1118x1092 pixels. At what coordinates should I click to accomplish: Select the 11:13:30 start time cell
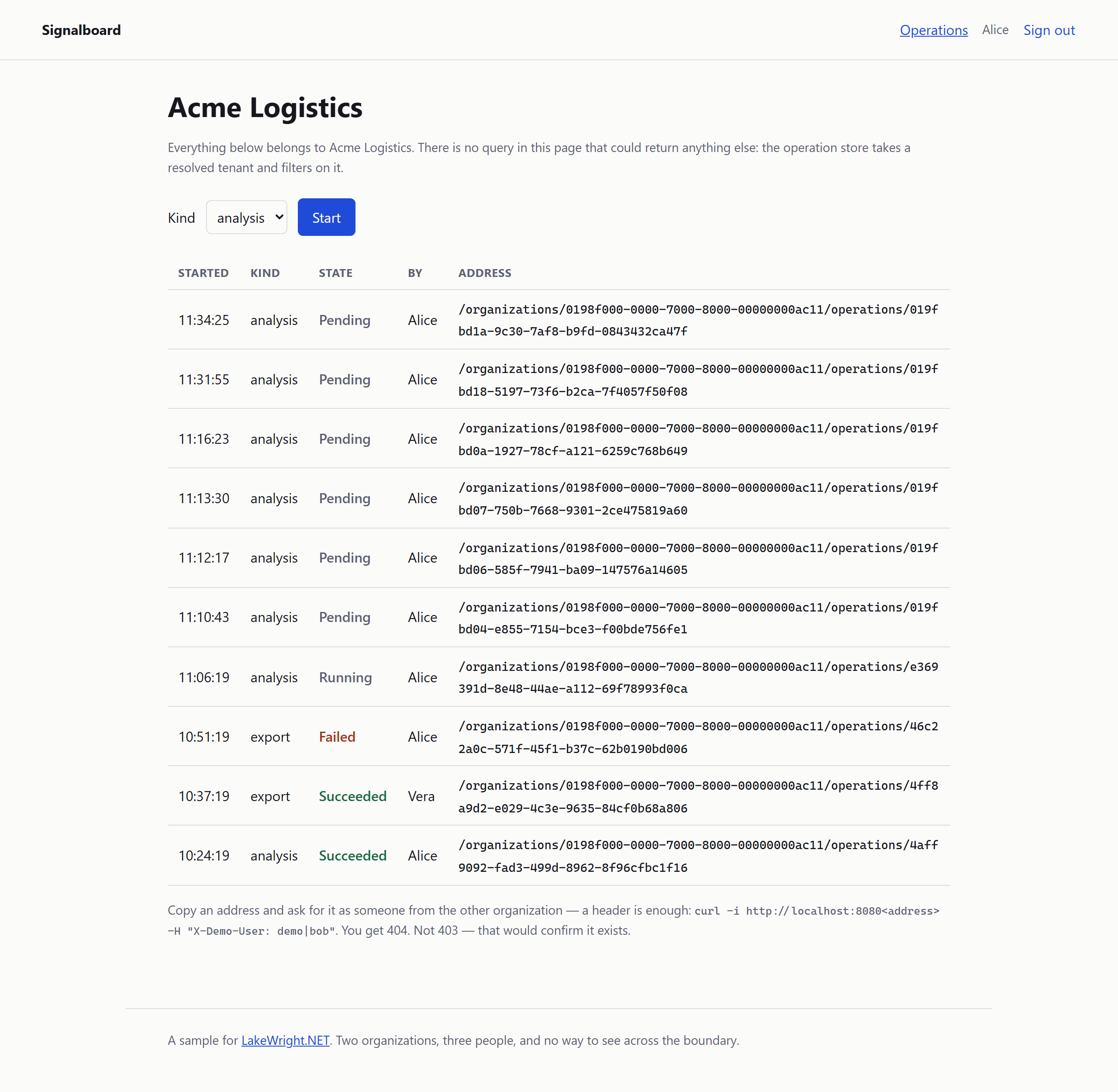204,498
